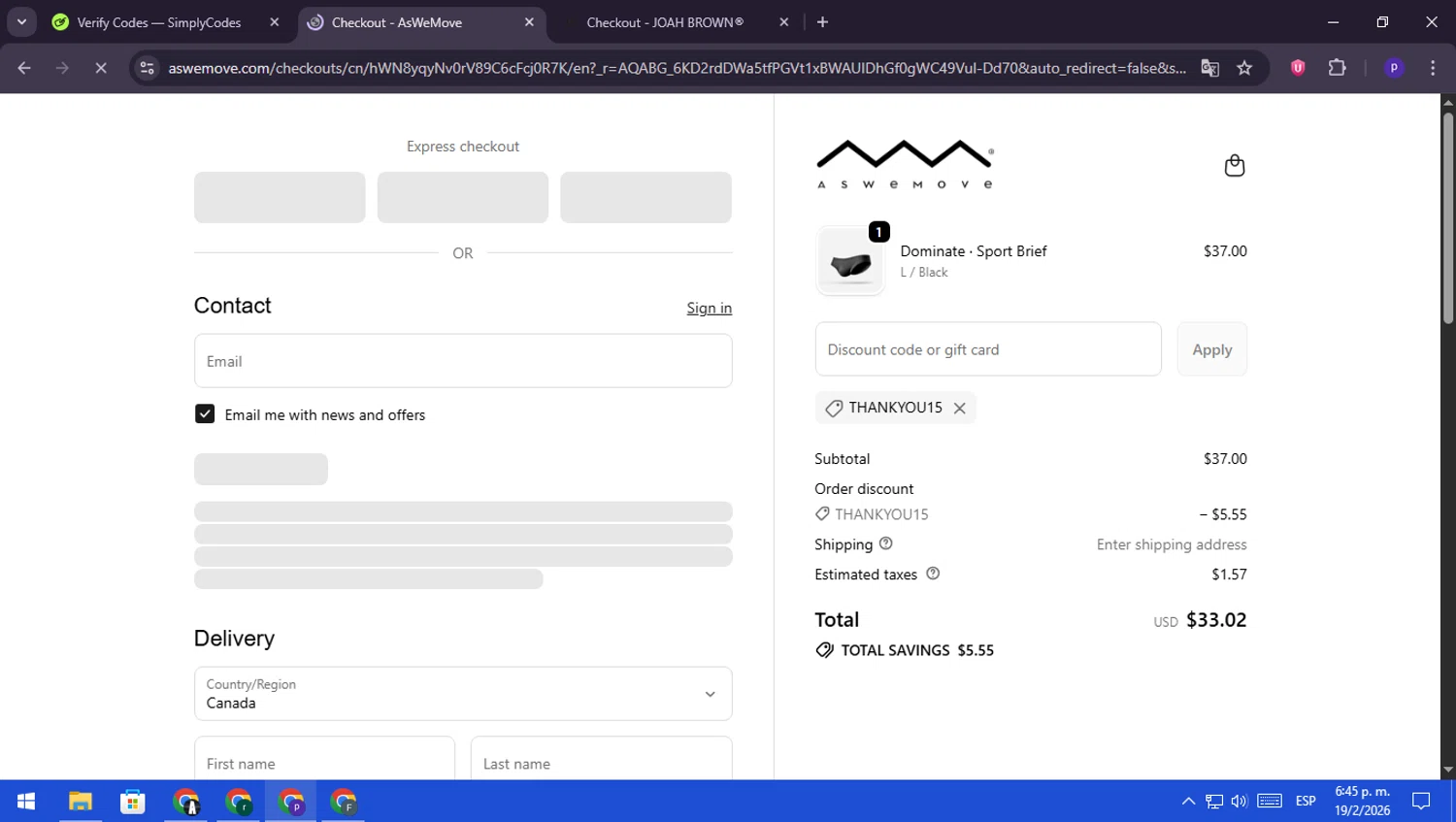Click the translate page icon

(1209, 68)
